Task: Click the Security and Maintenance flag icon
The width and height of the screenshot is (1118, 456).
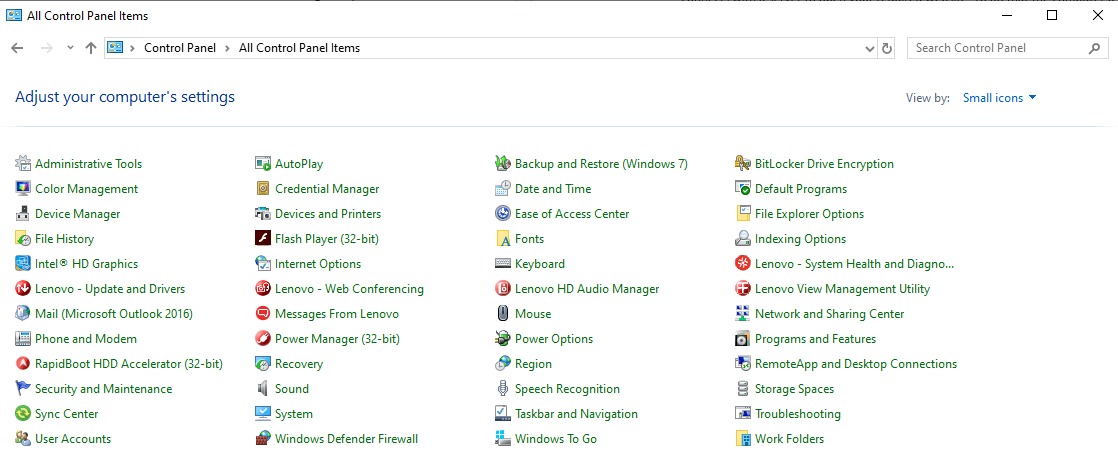Action: click(23, 389)
